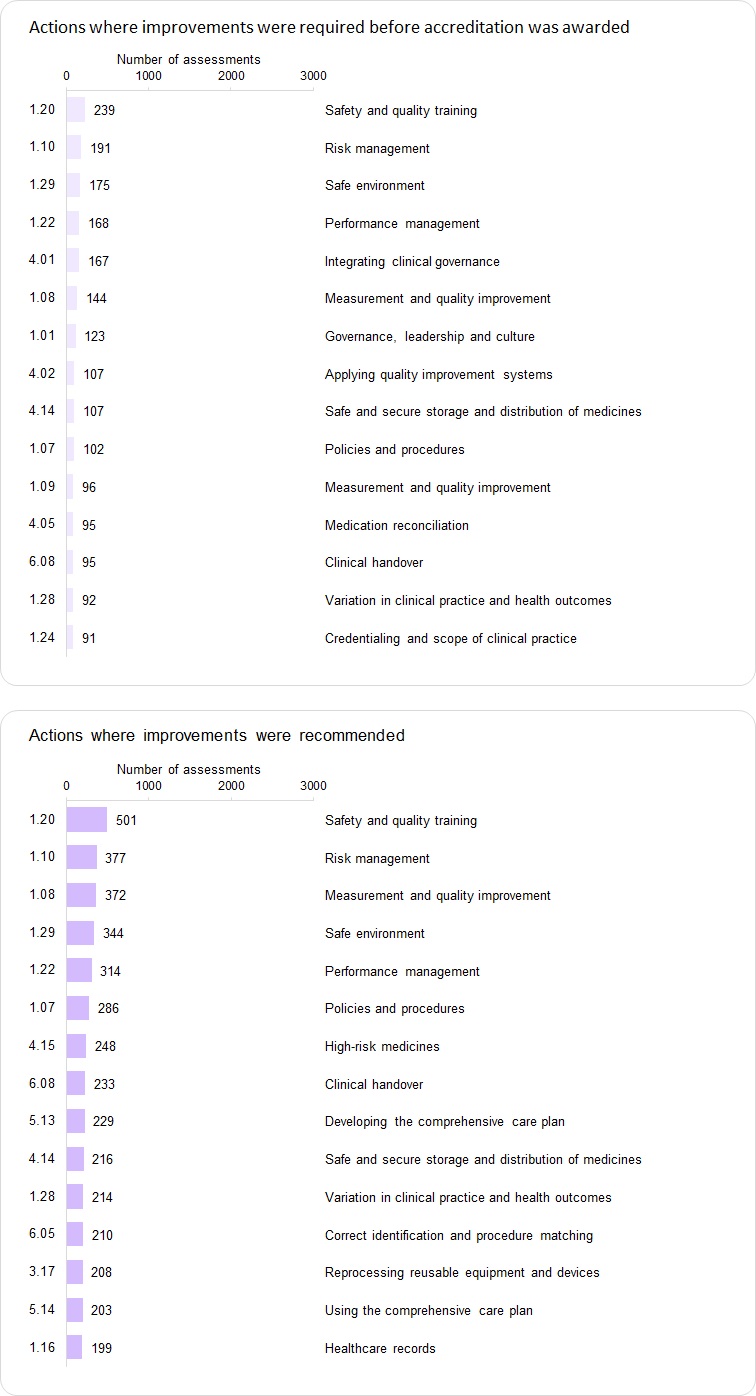
Task: Select the Medication reconciliation label
Action: [396, 525]
